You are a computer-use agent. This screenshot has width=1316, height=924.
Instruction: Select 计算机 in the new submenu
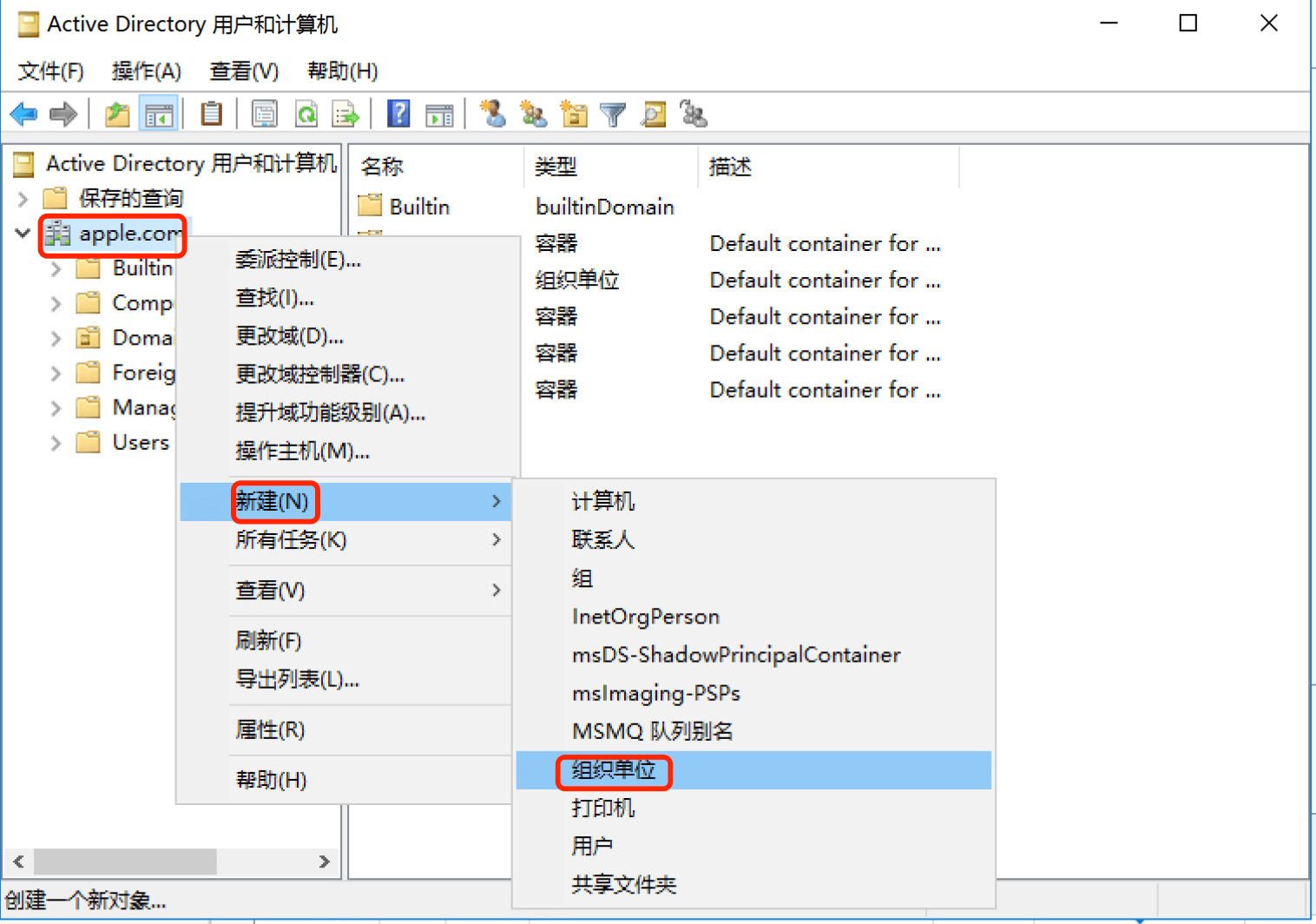[x=753, y=501]
